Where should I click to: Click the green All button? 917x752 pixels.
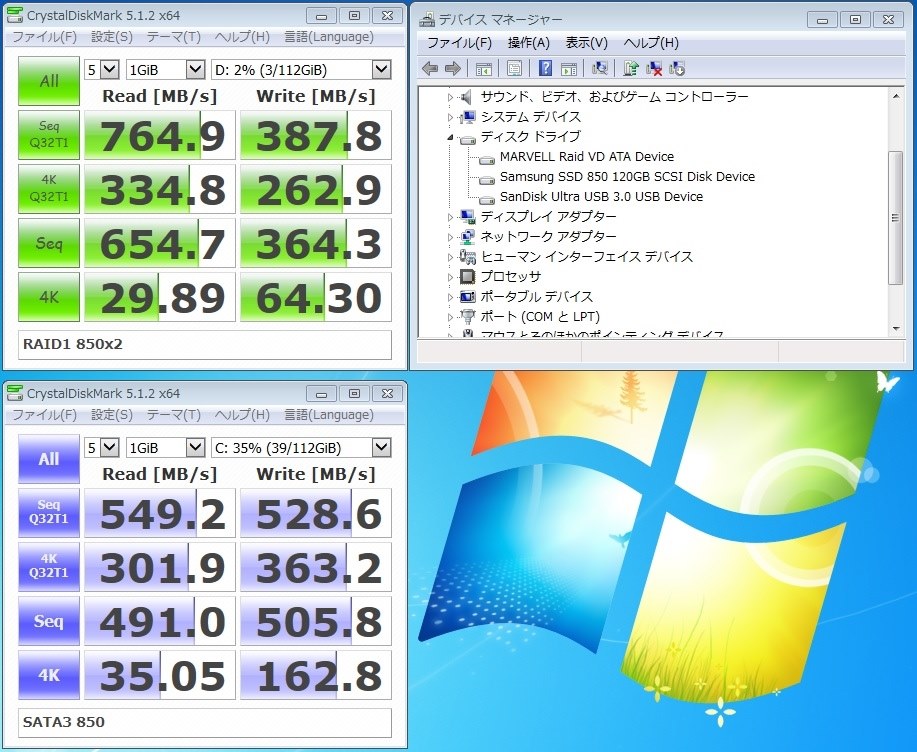(49, 81)
